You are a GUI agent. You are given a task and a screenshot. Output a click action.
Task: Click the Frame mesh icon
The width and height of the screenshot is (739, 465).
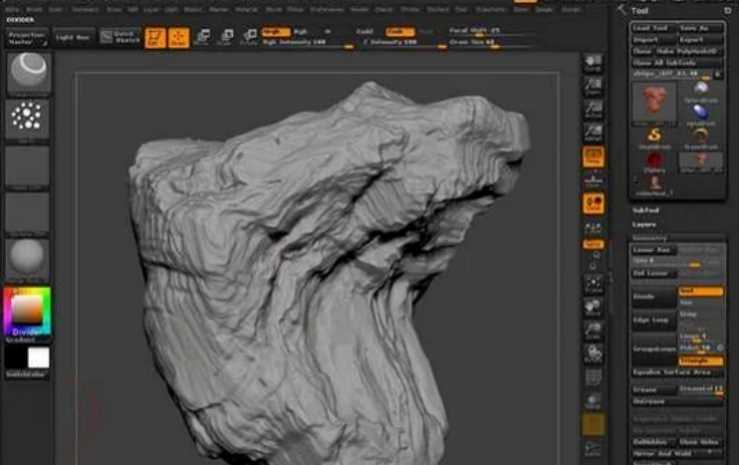pos(593,284)
